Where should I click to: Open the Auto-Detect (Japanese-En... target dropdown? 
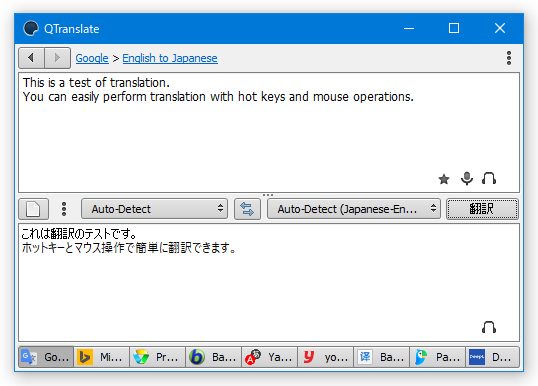[354, 209]
